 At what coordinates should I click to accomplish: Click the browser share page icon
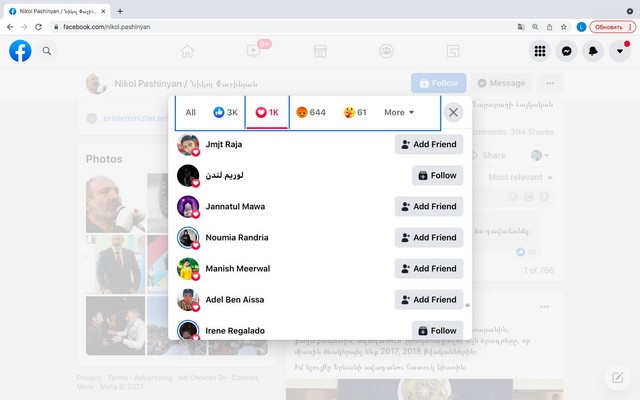click(549, 27)
